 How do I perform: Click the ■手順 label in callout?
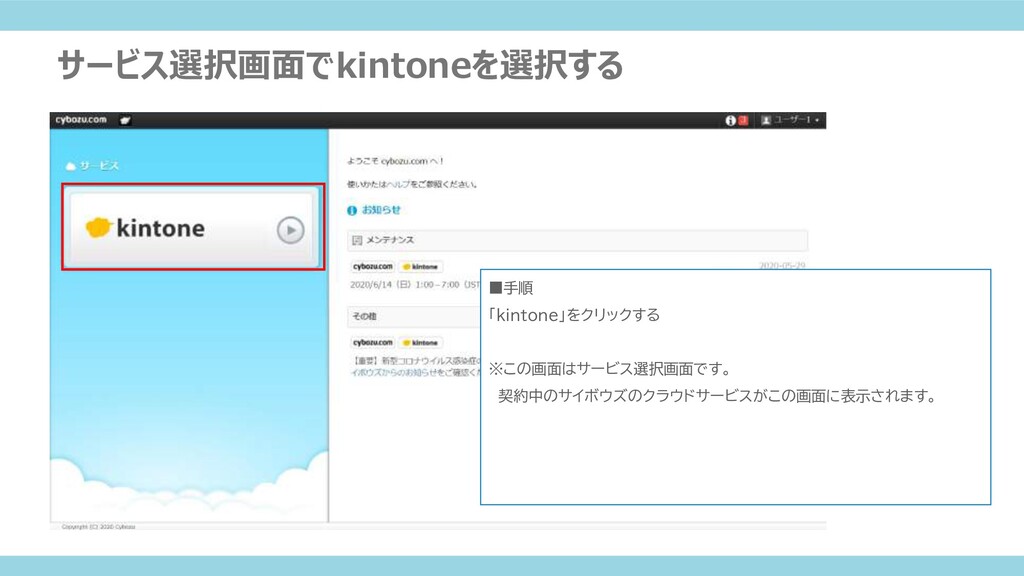click(x=511, y=288)
